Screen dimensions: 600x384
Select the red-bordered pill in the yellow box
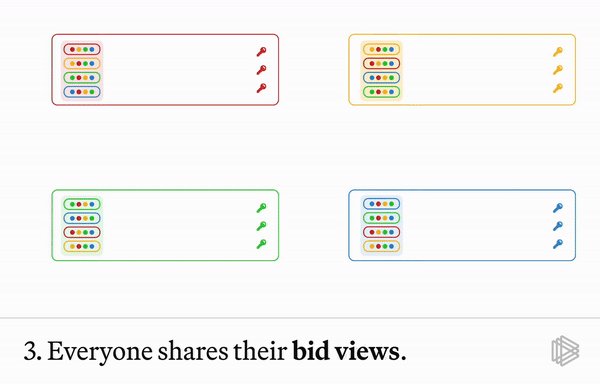(382, 63)
